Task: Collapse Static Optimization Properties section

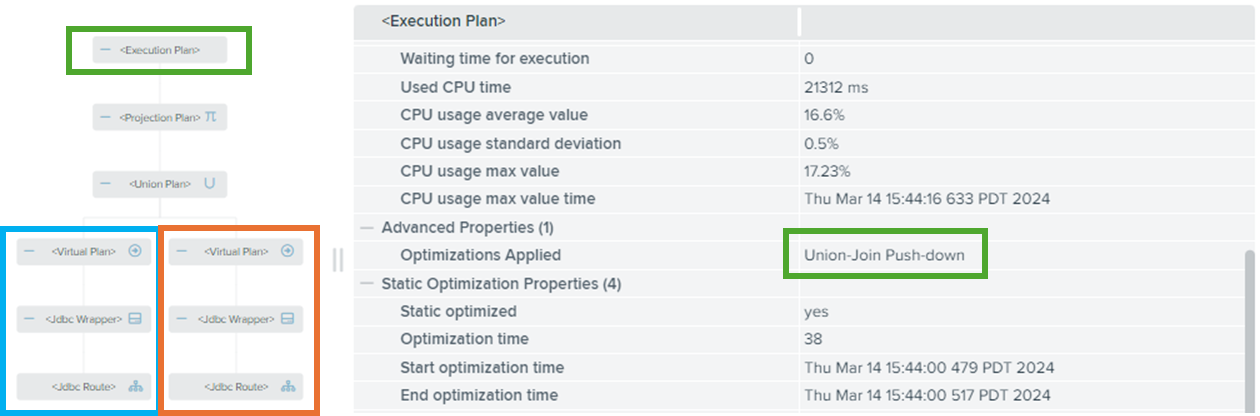Action: coord(368,284)
